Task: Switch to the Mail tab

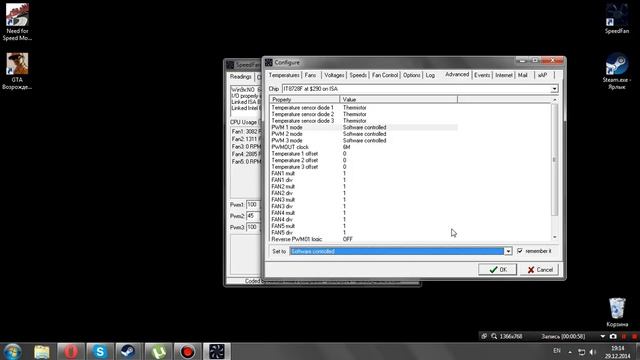Action: click(x=523, y=75)
